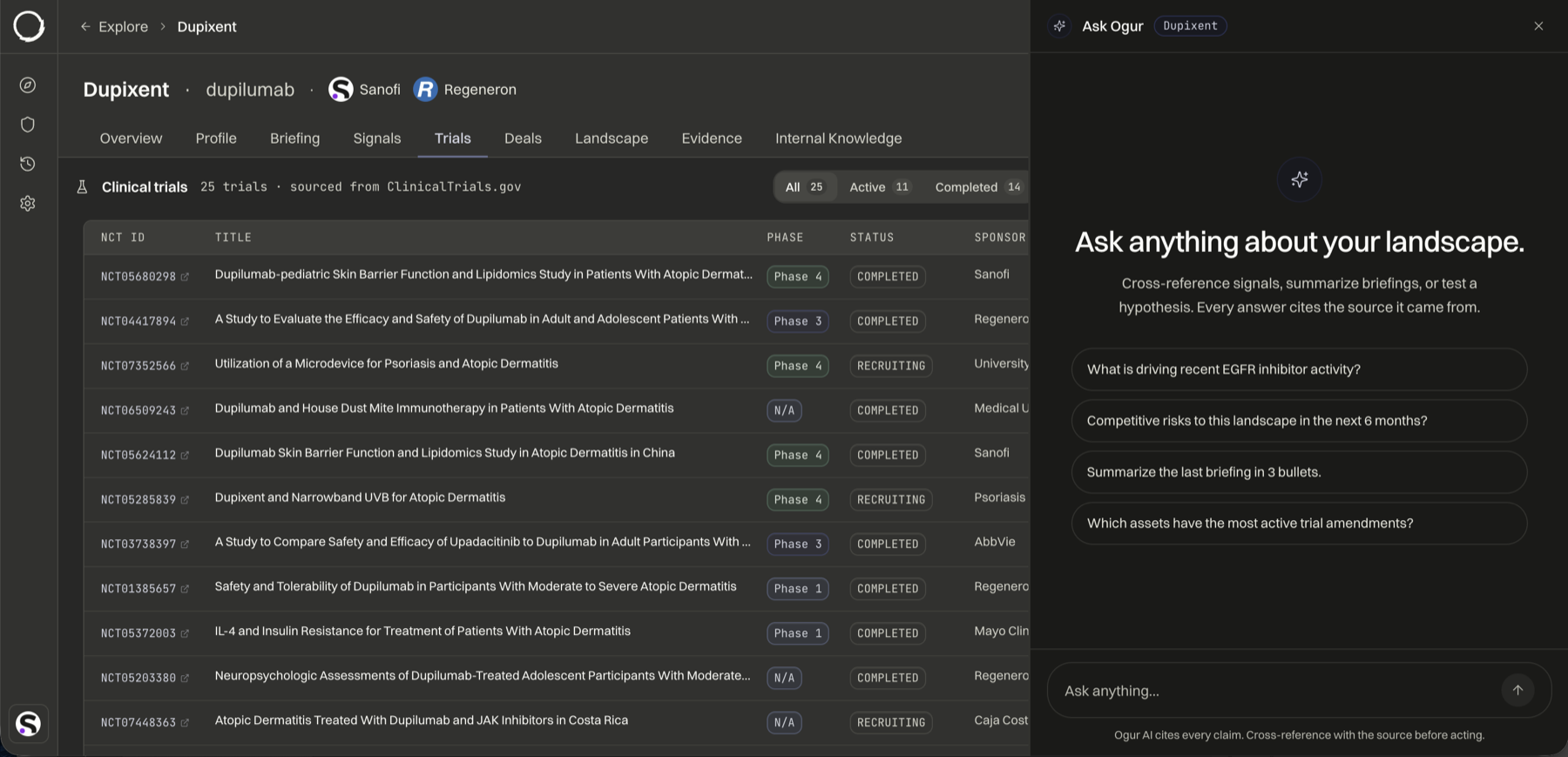The width and height of the screenshot is (1568, 757).
Task: Open trial 'Dupixent and Narrowband UVB for Atopic Dermatitis'
Action: click(x=360, y=497)
